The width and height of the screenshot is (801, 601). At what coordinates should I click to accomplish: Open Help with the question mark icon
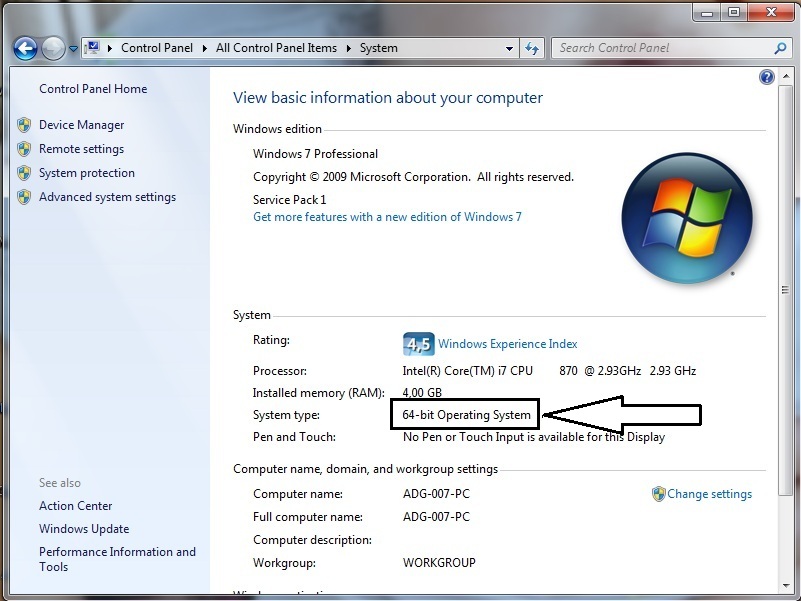[x=767, y=77]
